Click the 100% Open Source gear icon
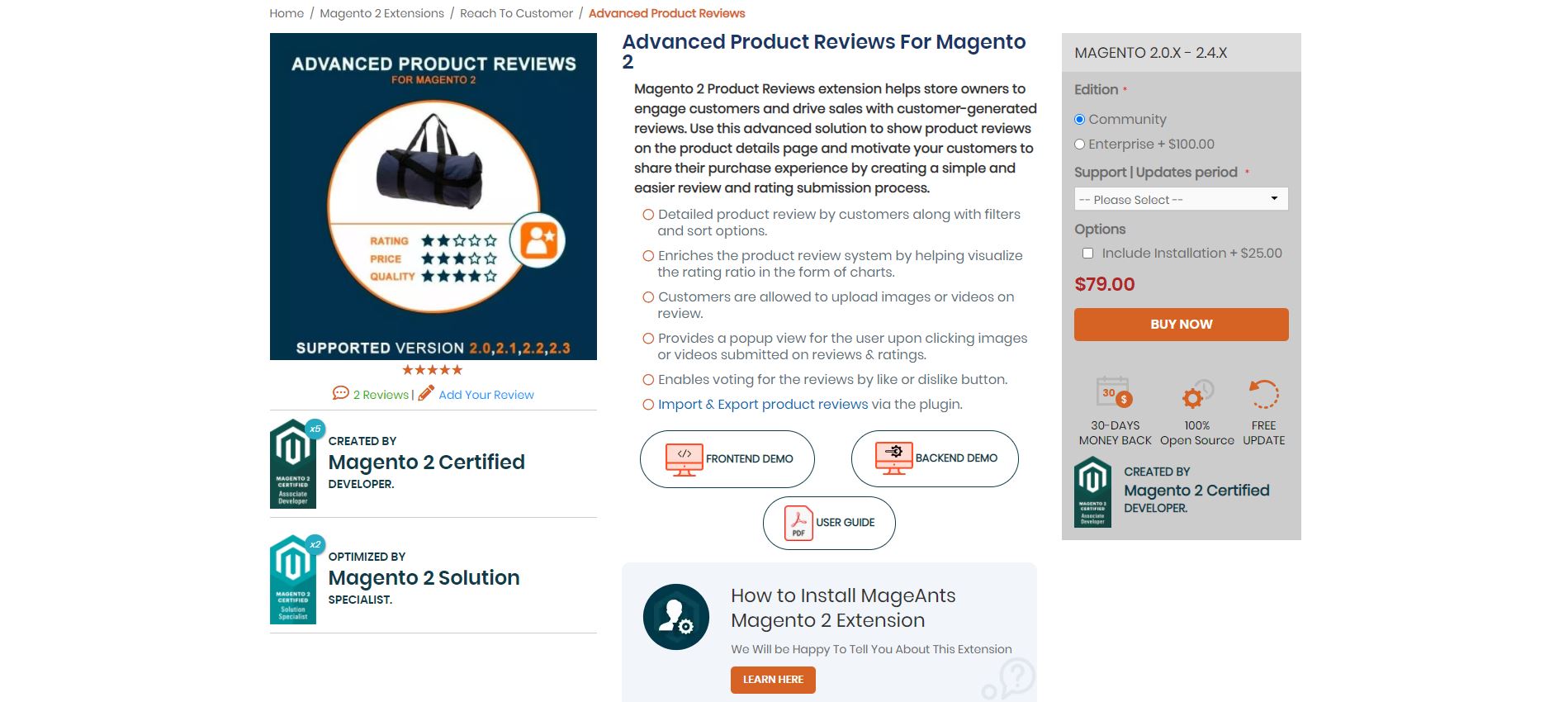Image resolution: width=1568 pixels, height=702 pixels. [1196, 394]
